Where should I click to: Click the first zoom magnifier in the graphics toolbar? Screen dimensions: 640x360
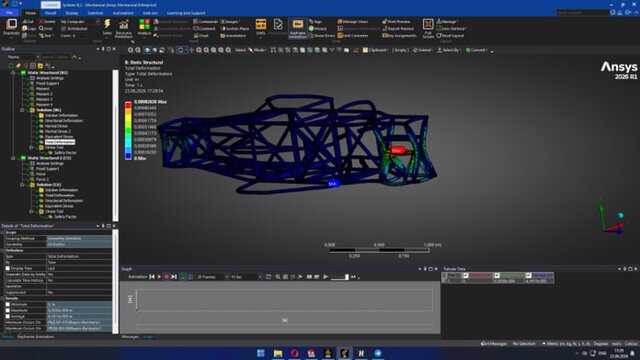pos(131,50)
